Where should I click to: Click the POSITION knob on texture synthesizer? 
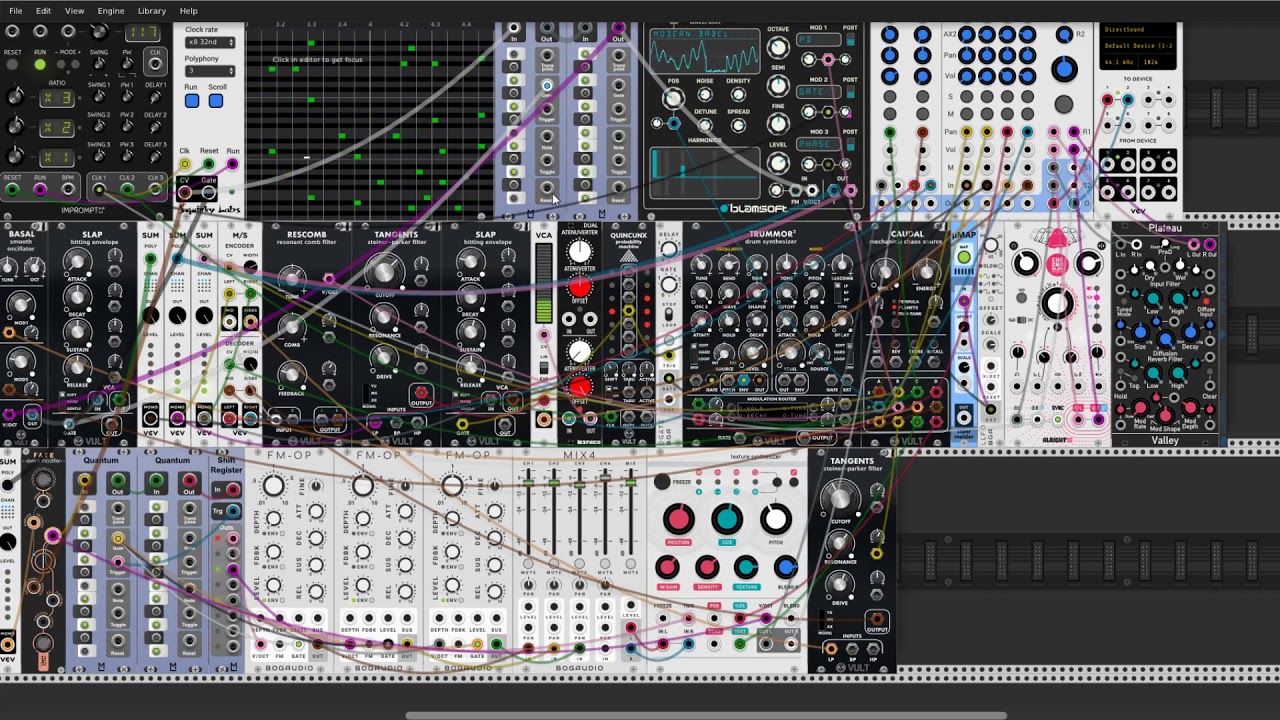(x=678, y=518)
